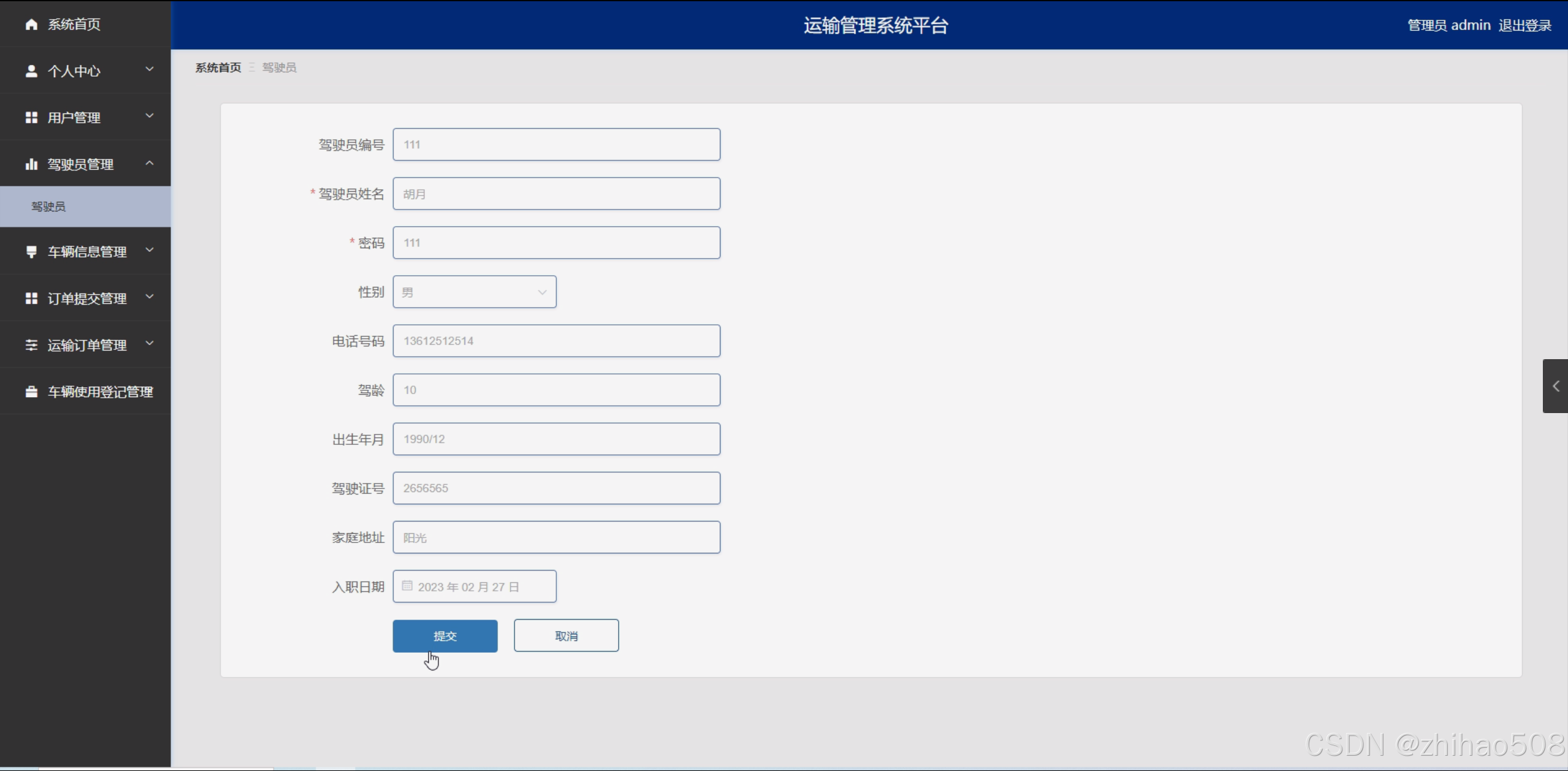Open the 性别 gender dropdown
This screenshot has width=1568, height=771.
474,292
